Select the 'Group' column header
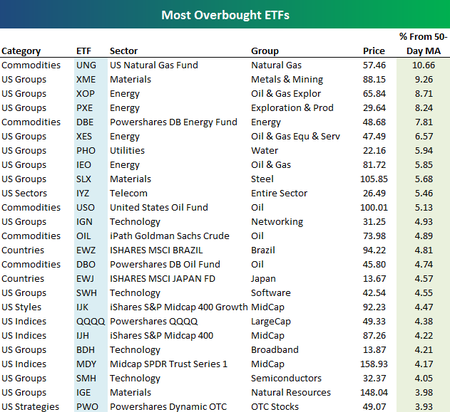 265,51
